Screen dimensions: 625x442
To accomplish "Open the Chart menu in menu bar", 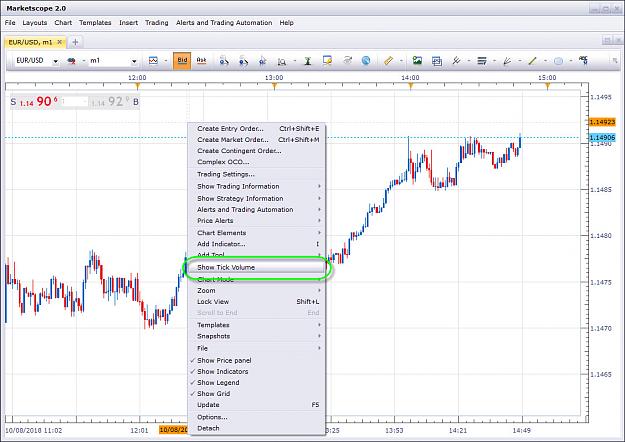I will (63, 23).
